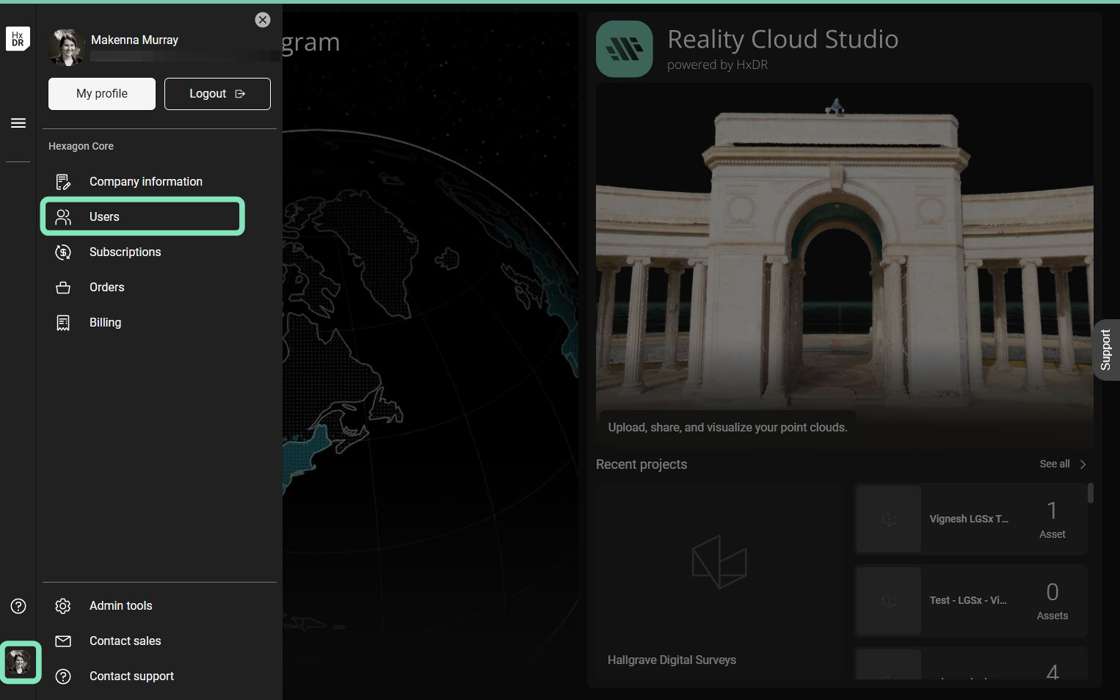This screenshot has height=700, width=1120.
Task: Open My profile
Action: [101, 94]
